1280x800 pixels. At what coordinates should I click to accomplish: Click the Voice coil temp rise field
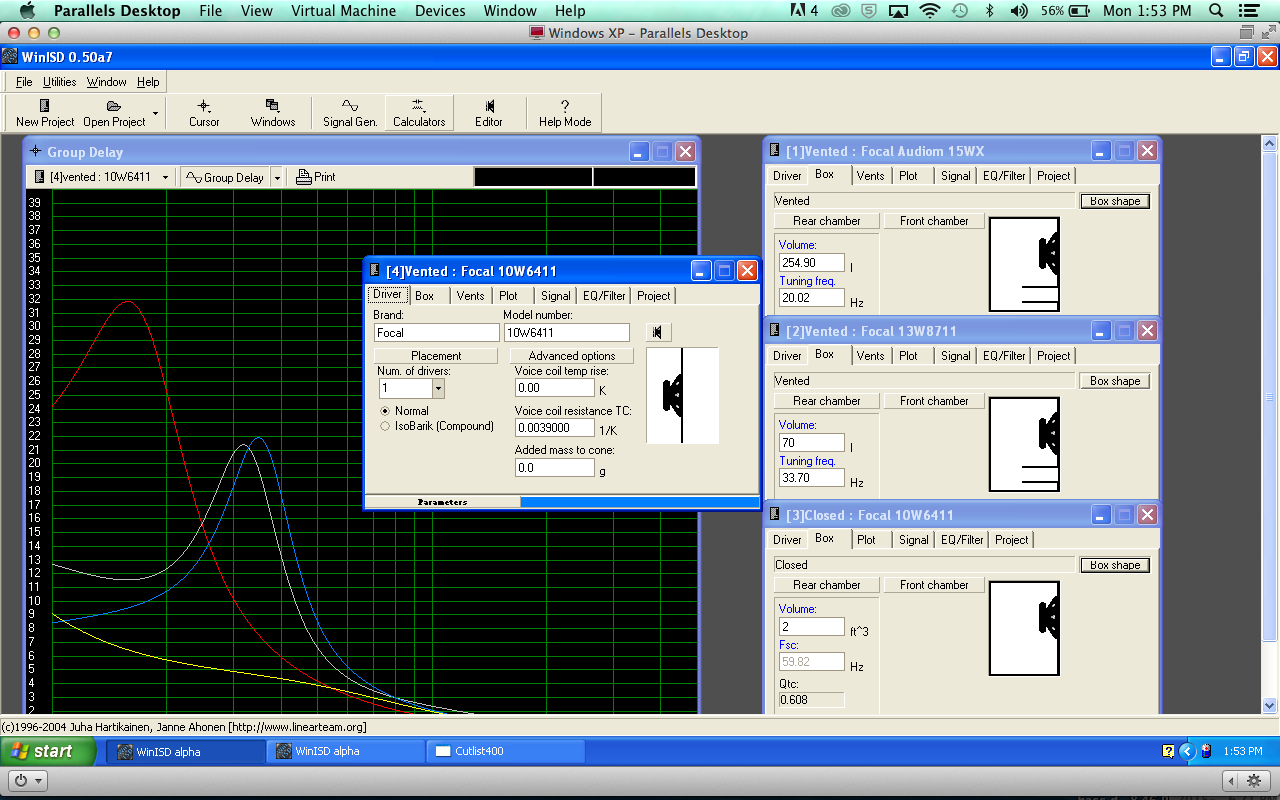(x=555, y=387)
